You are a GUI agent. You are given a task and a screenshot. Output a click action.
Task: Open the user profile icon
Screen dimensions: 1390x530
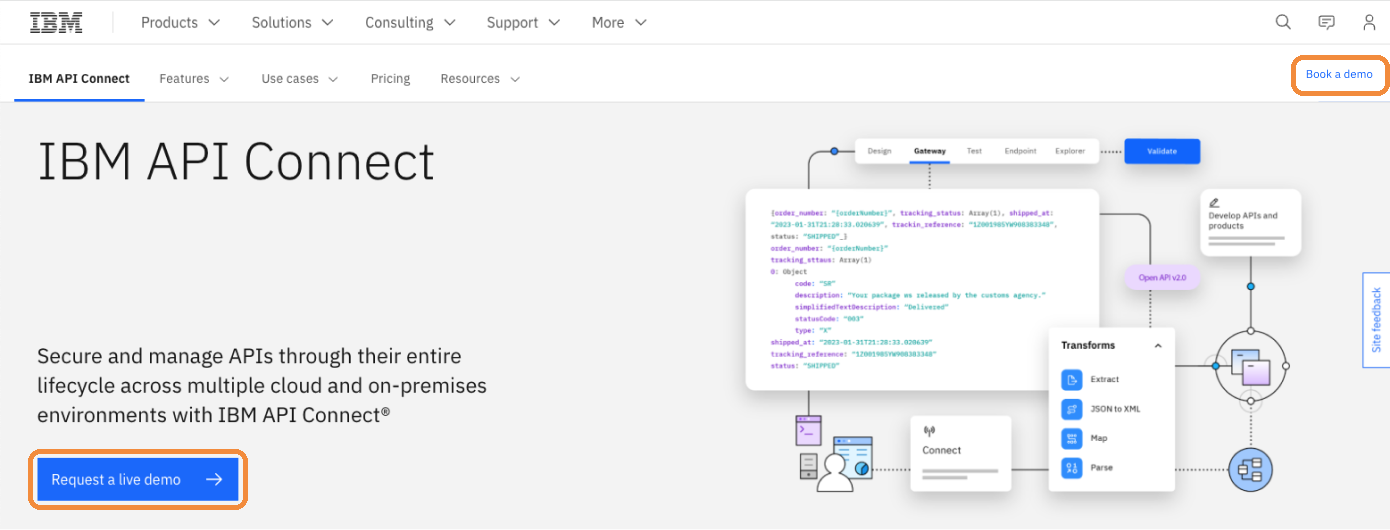(1369, 22)
